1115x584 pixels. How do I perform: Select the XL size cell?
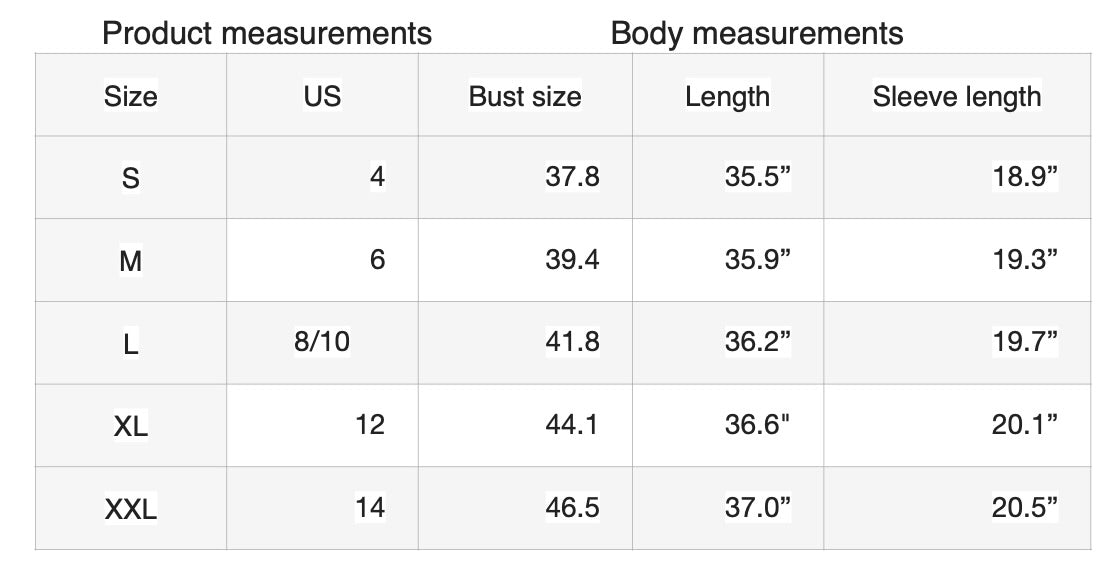coord(130,426)
